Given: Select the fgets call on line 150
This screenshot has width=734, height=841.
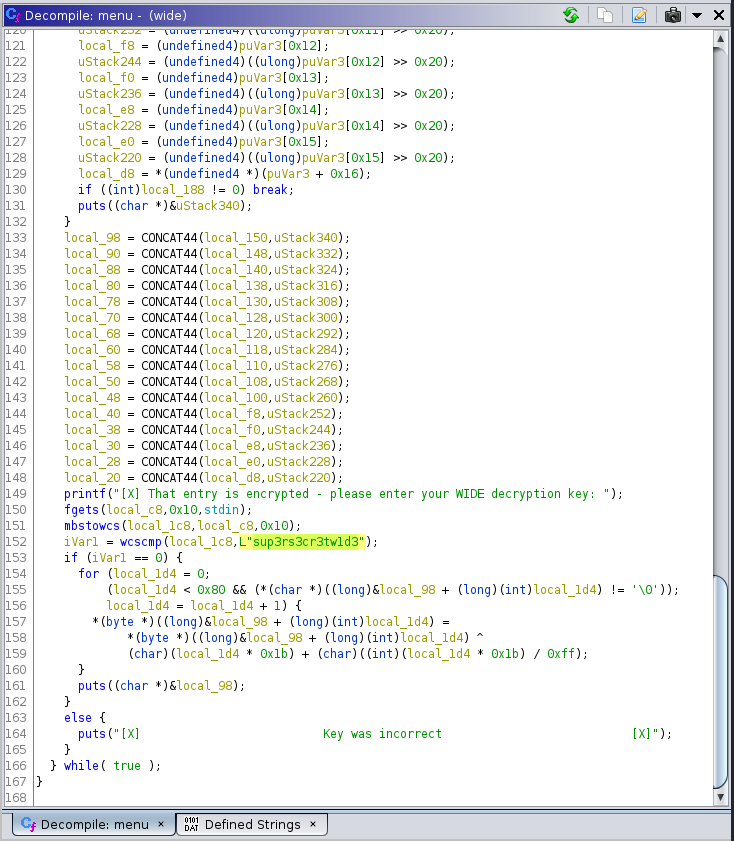Looking at the screenshot, I should (82, 510).
